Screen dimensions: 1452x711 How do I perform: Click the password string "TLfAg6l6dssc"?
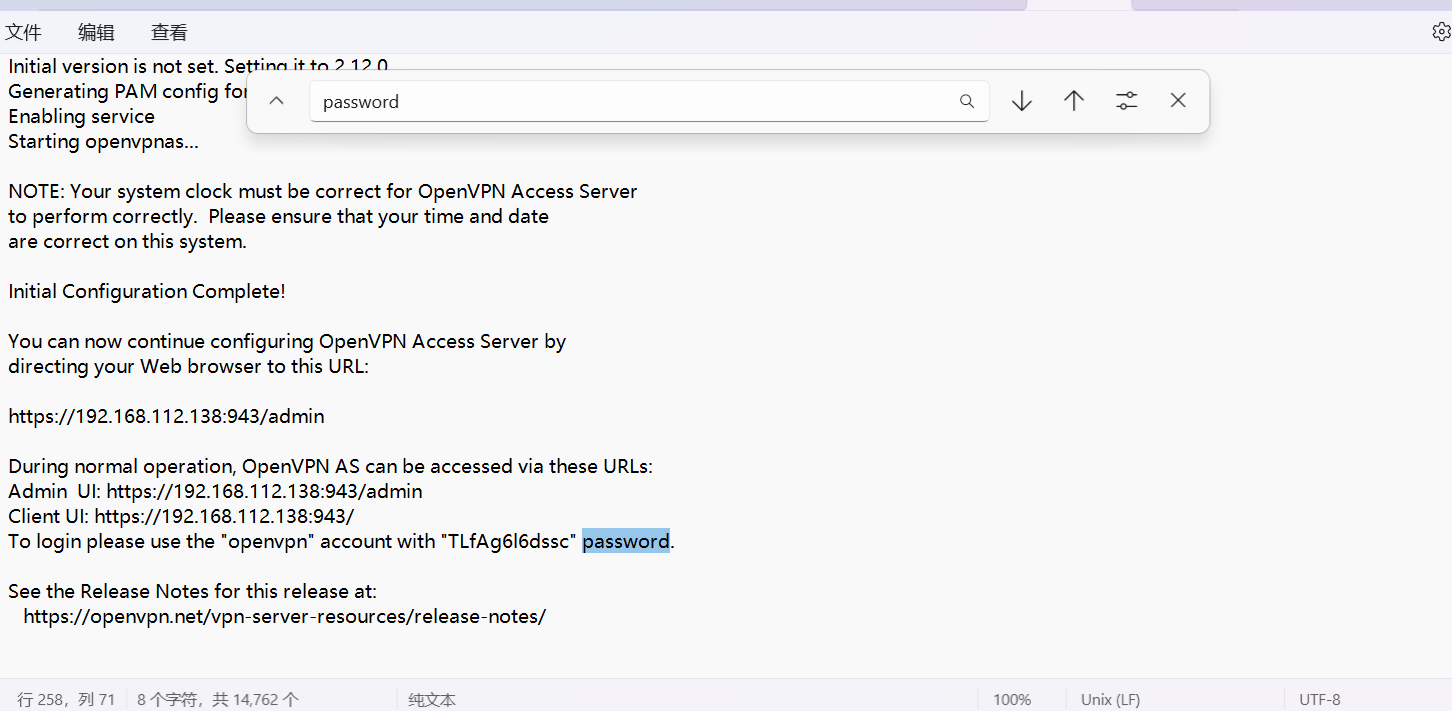(x=509, y=541)
